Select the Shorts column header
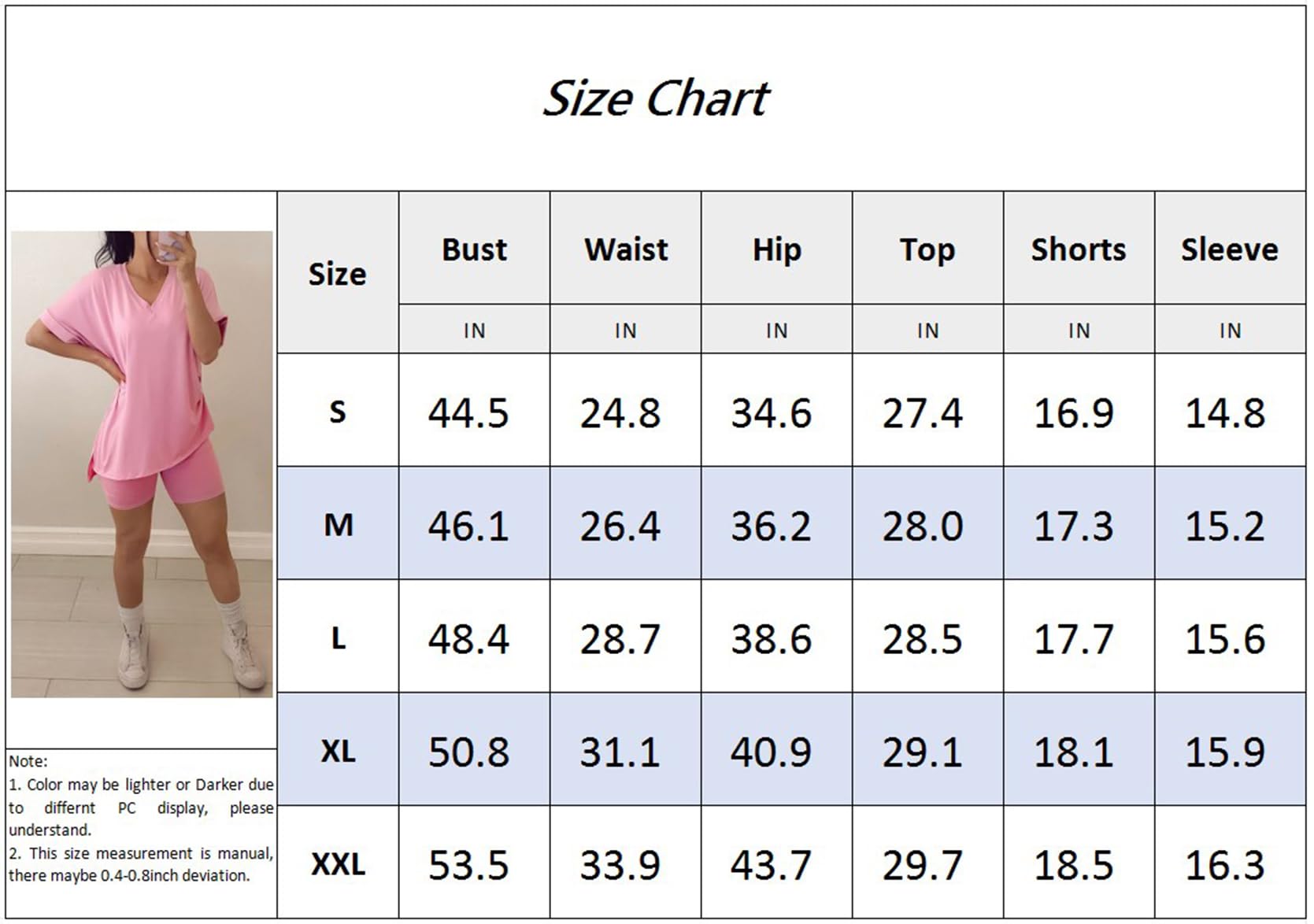Screen dimensions: 1314x924 (1079, 249)
